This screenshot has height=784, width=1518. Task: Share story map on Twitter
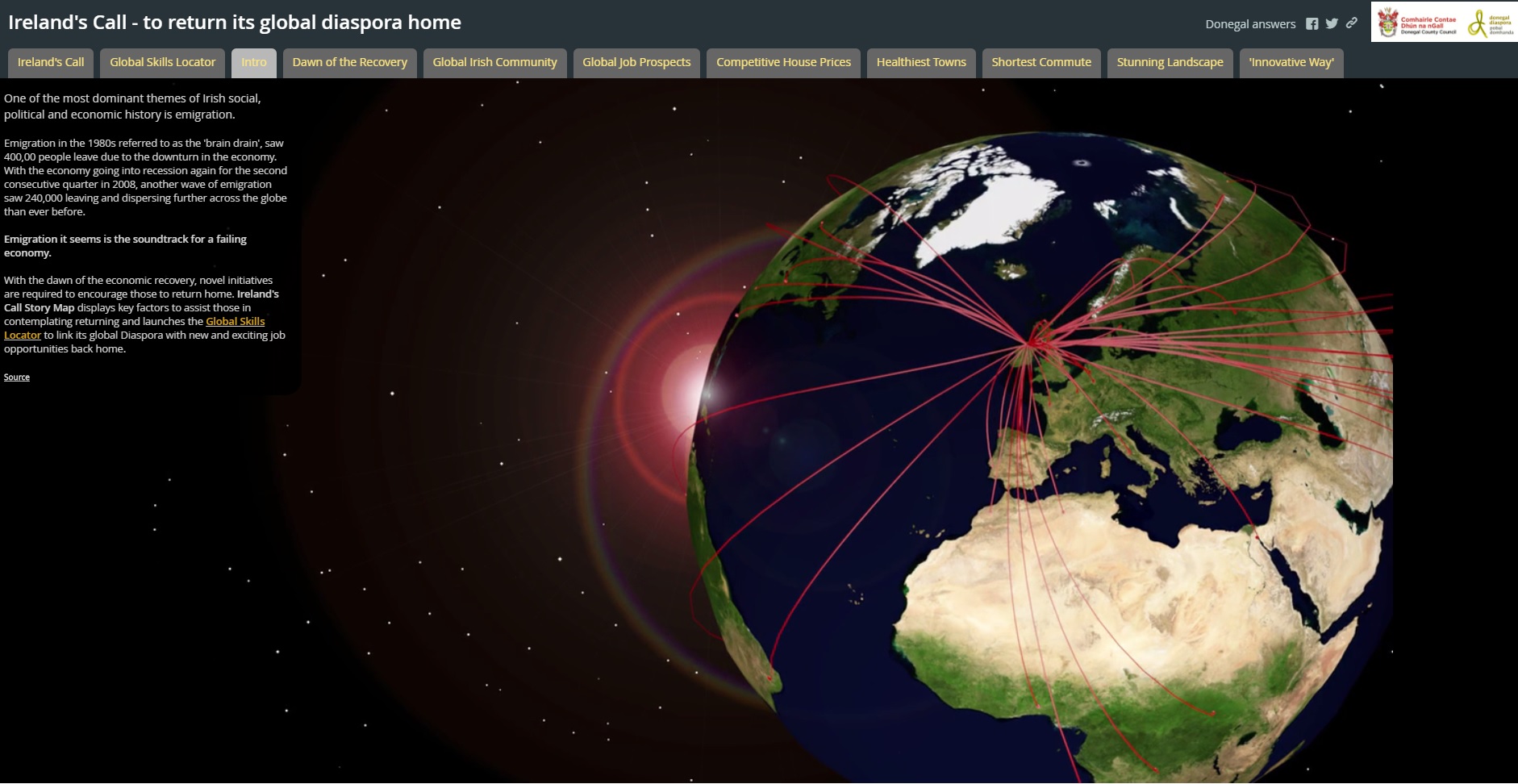1332,24
